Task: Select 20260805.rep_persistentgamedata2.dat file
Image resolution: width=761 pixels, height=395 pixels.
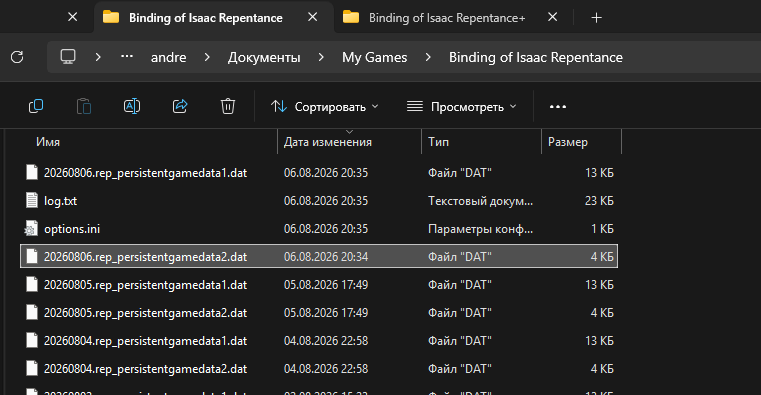Action: 319,313
